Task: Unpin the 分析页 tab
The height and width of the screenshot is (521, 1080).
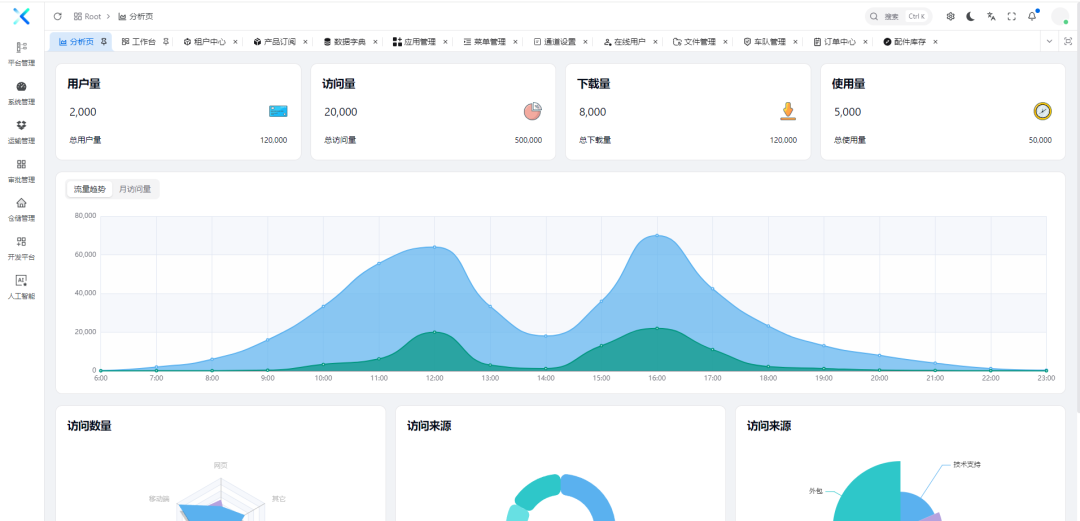Action: 104,41
